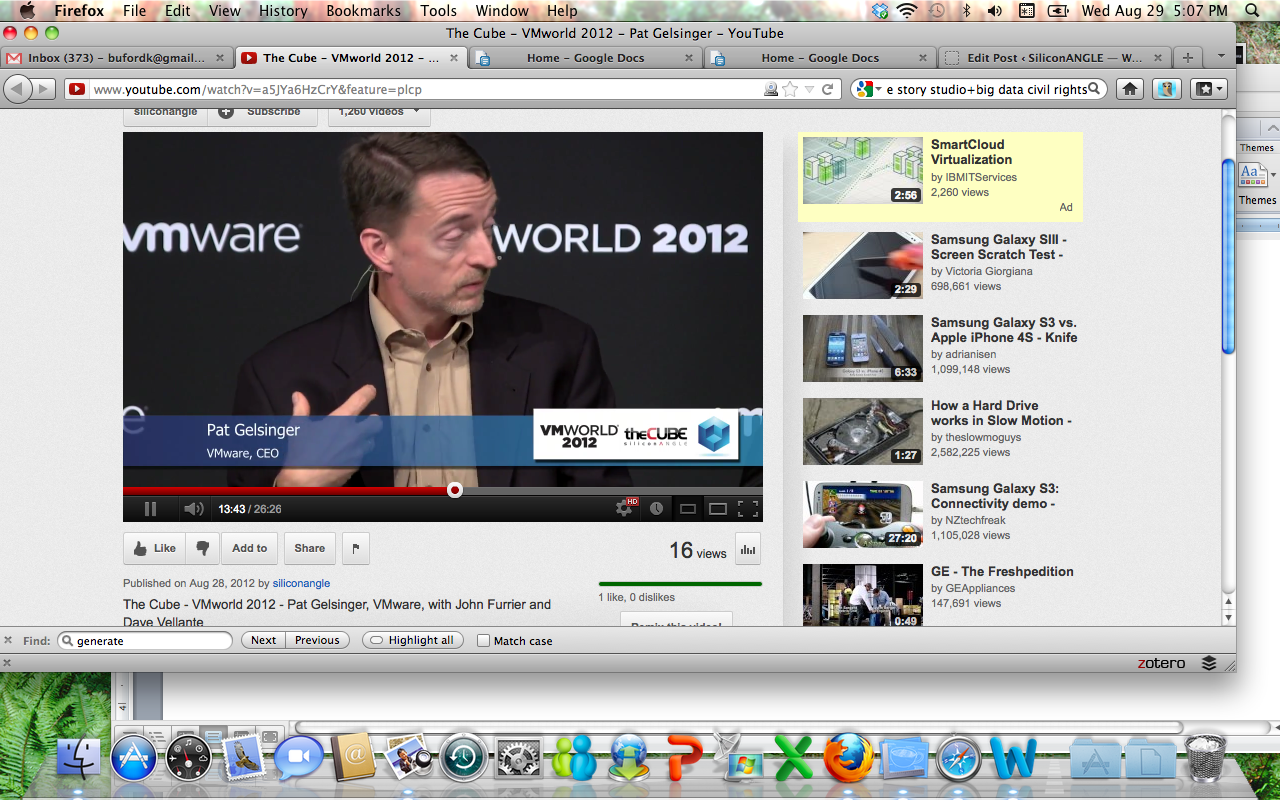Image resolution: width=1280 pixels, height=800 pixels.
Task: Click the Share button
Action: pos(310,548)
